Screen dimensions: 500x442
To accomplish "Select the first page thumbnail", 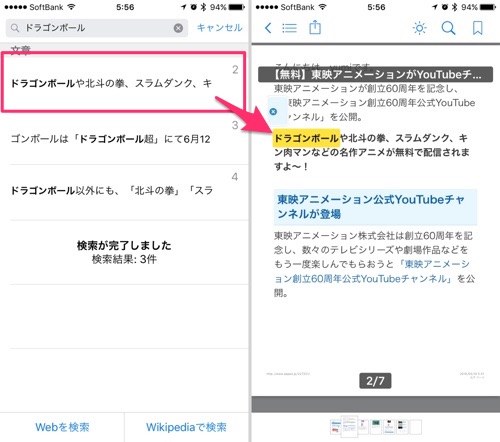I will pos(336,427).
